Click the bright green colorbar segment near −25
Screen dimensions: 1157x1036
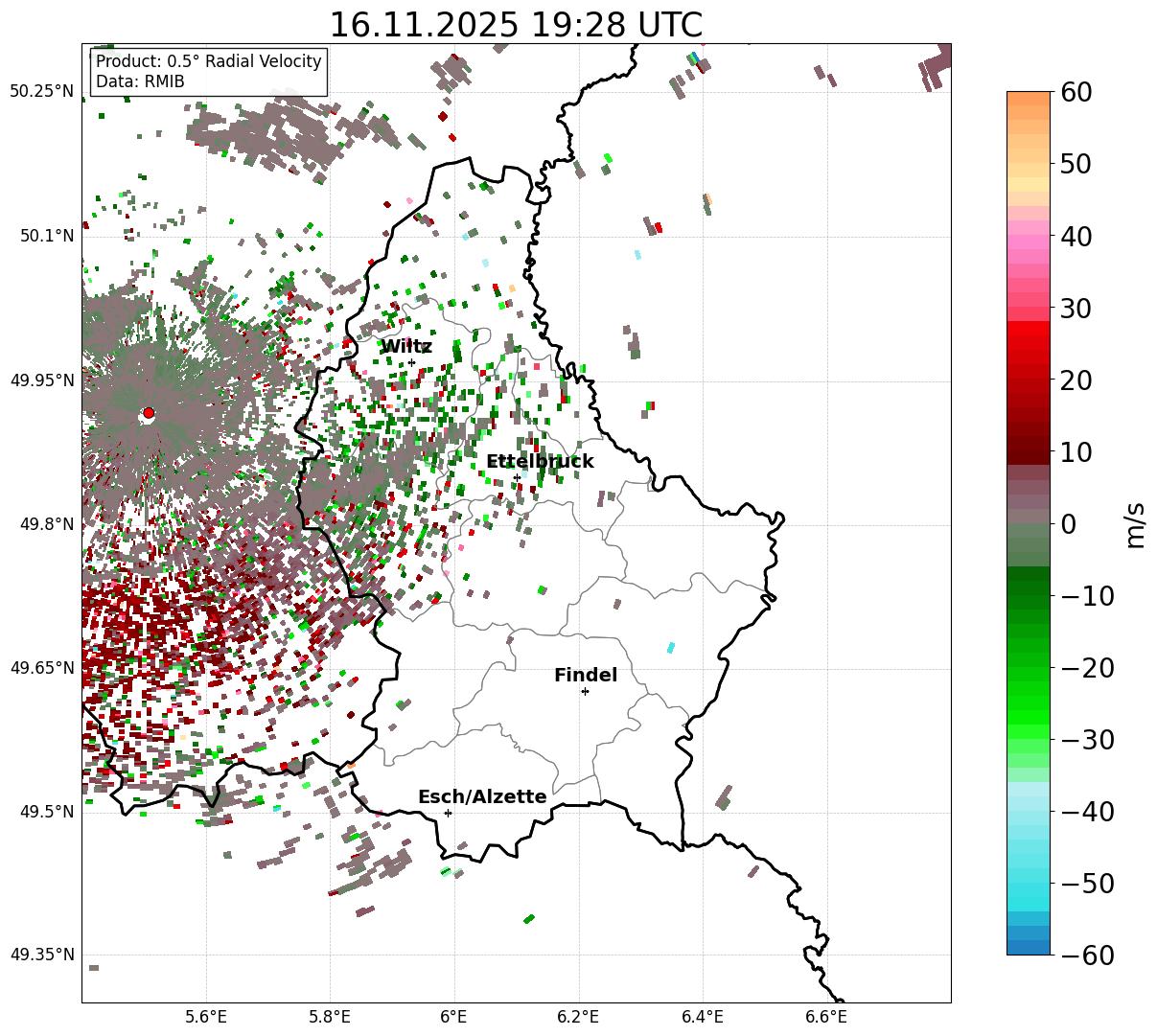(1029, 702)
